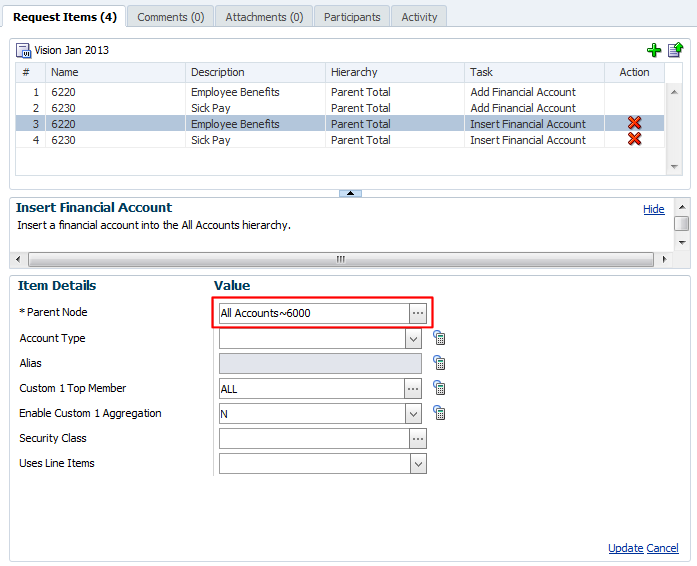The height and width of the screenshot is (566, 697).
Task: Click the calculator icon next to Account Type
Action: (439, 338)
